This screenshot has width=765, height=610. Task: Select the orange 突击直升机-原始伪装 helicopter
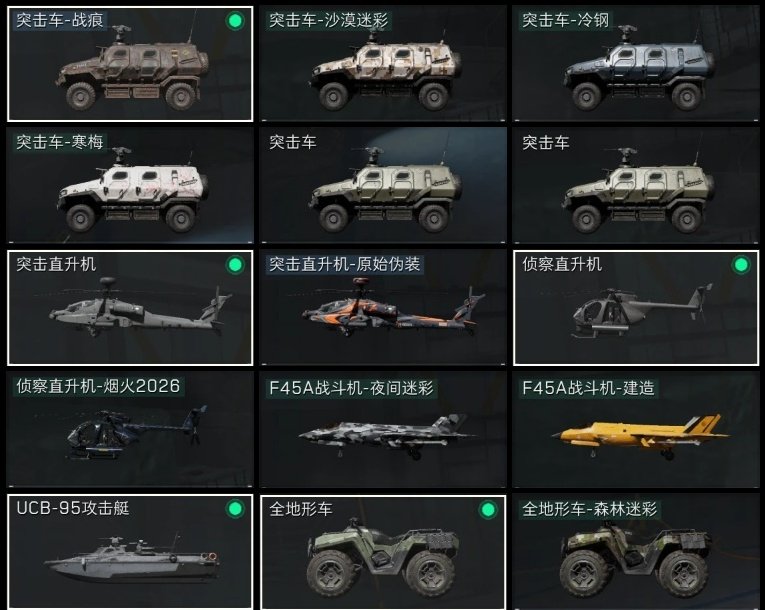pyautogui.click(x=383, y=307)
